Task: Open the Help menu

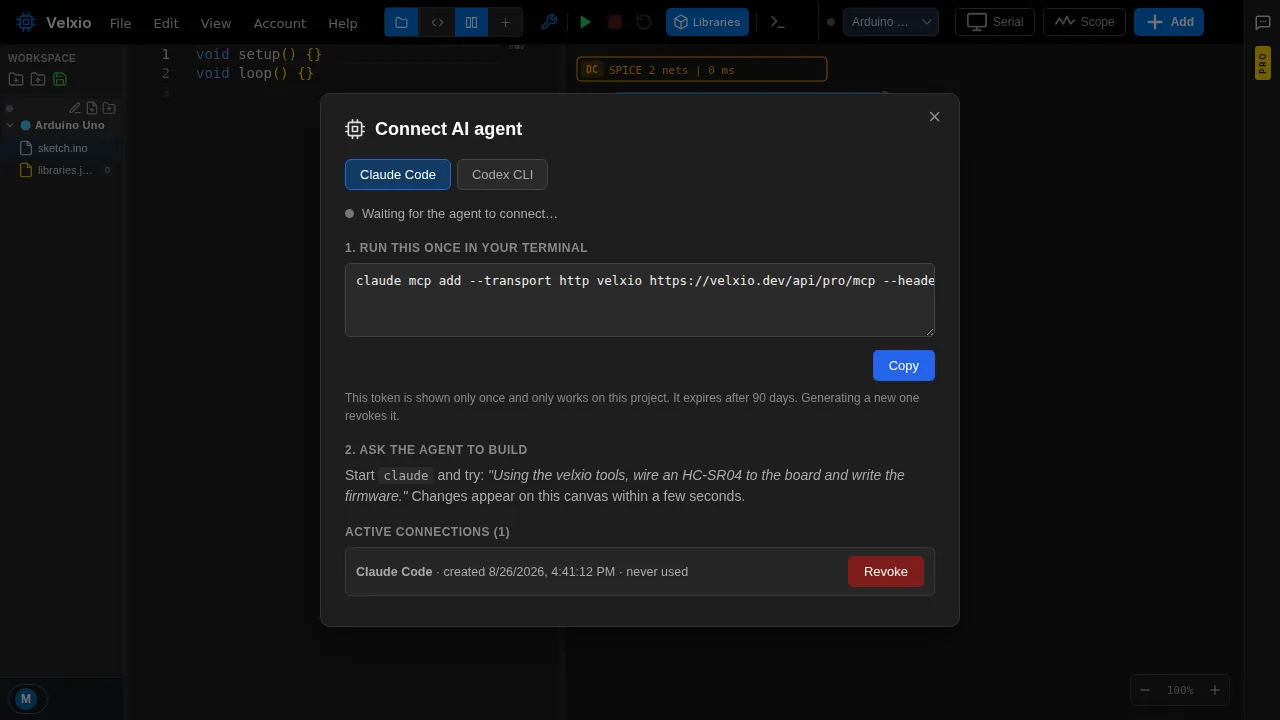Action: coord(343,22)
